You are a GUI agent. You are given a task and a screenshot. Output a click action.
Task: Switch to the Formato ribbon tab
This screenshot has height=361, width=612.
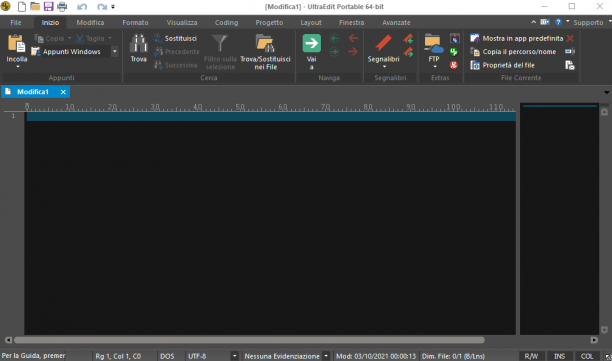pos(135,23)
